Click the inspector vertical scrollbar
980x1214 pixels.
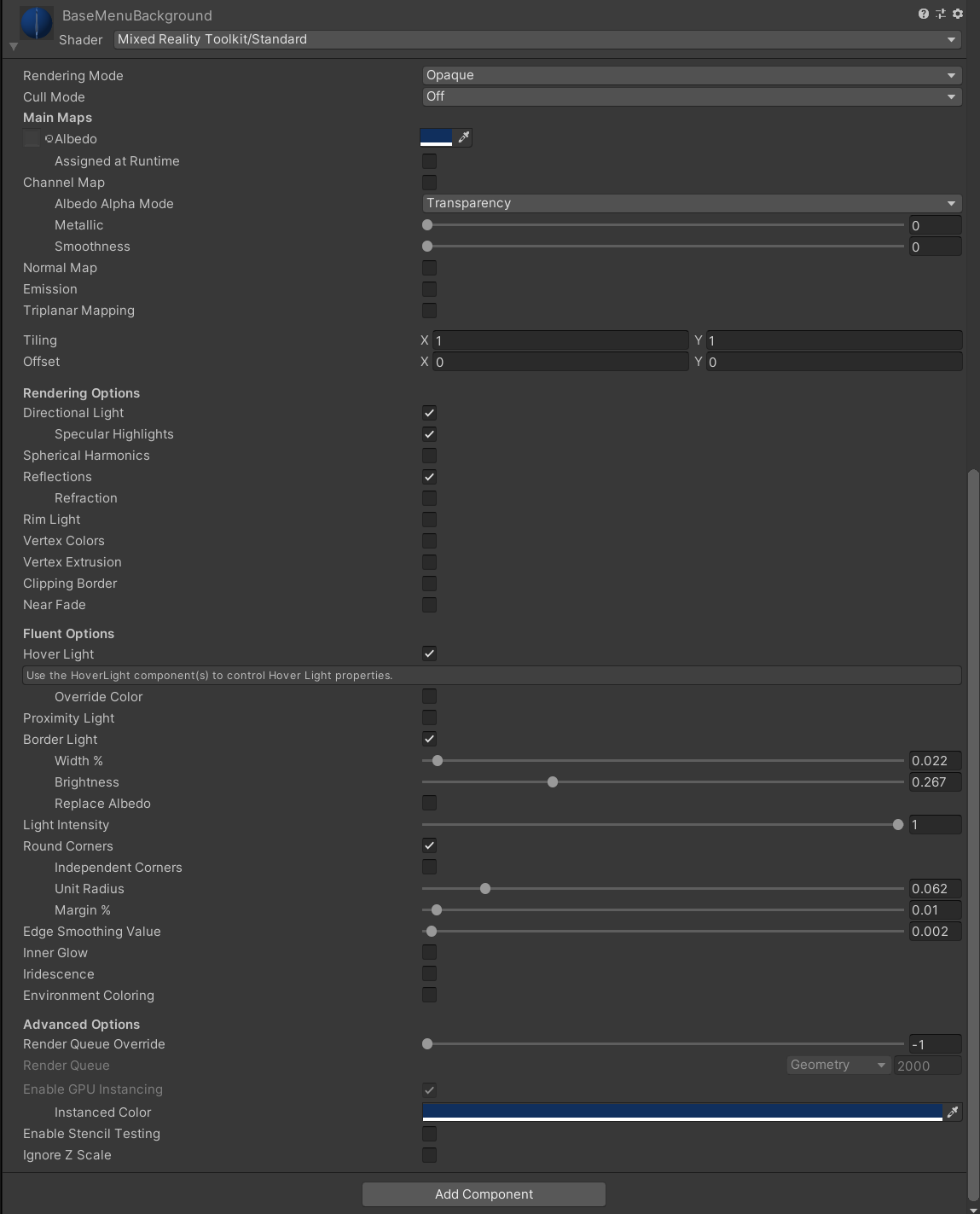click(x=974, y=834)
